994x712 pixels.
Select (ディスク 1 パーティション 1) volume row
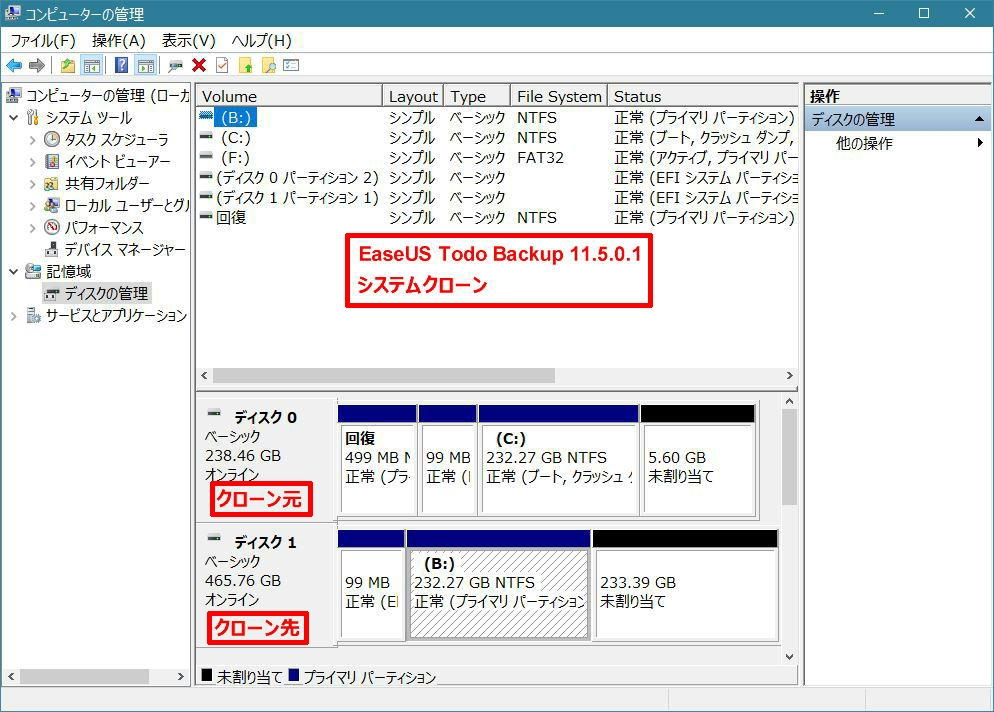(x=497, y=198)
